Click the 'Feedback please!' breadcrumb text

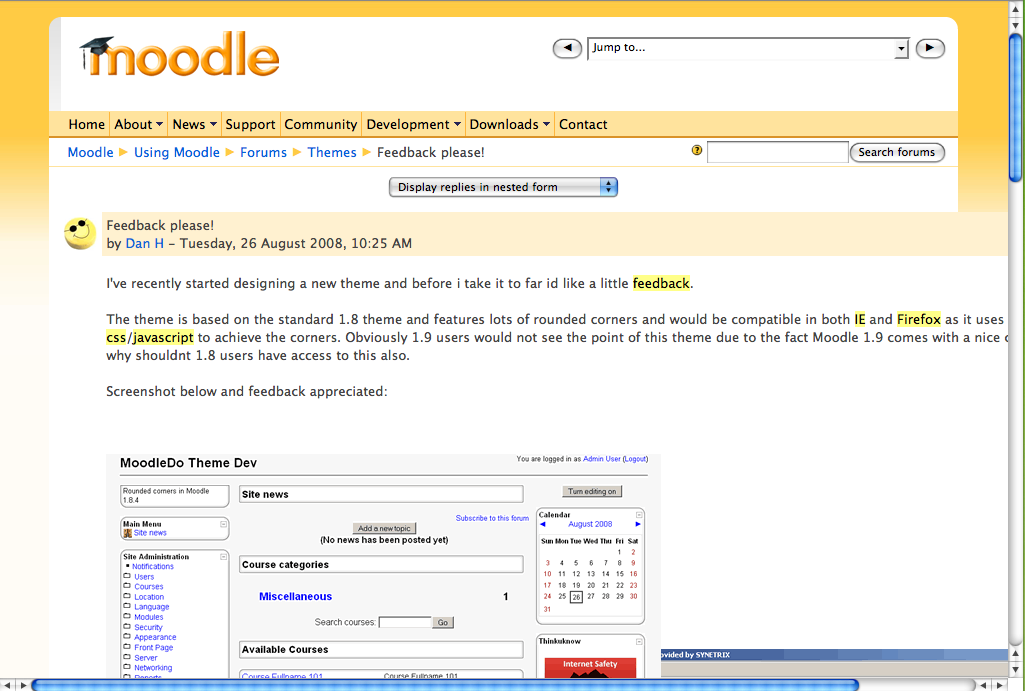(x=431, y=152)
